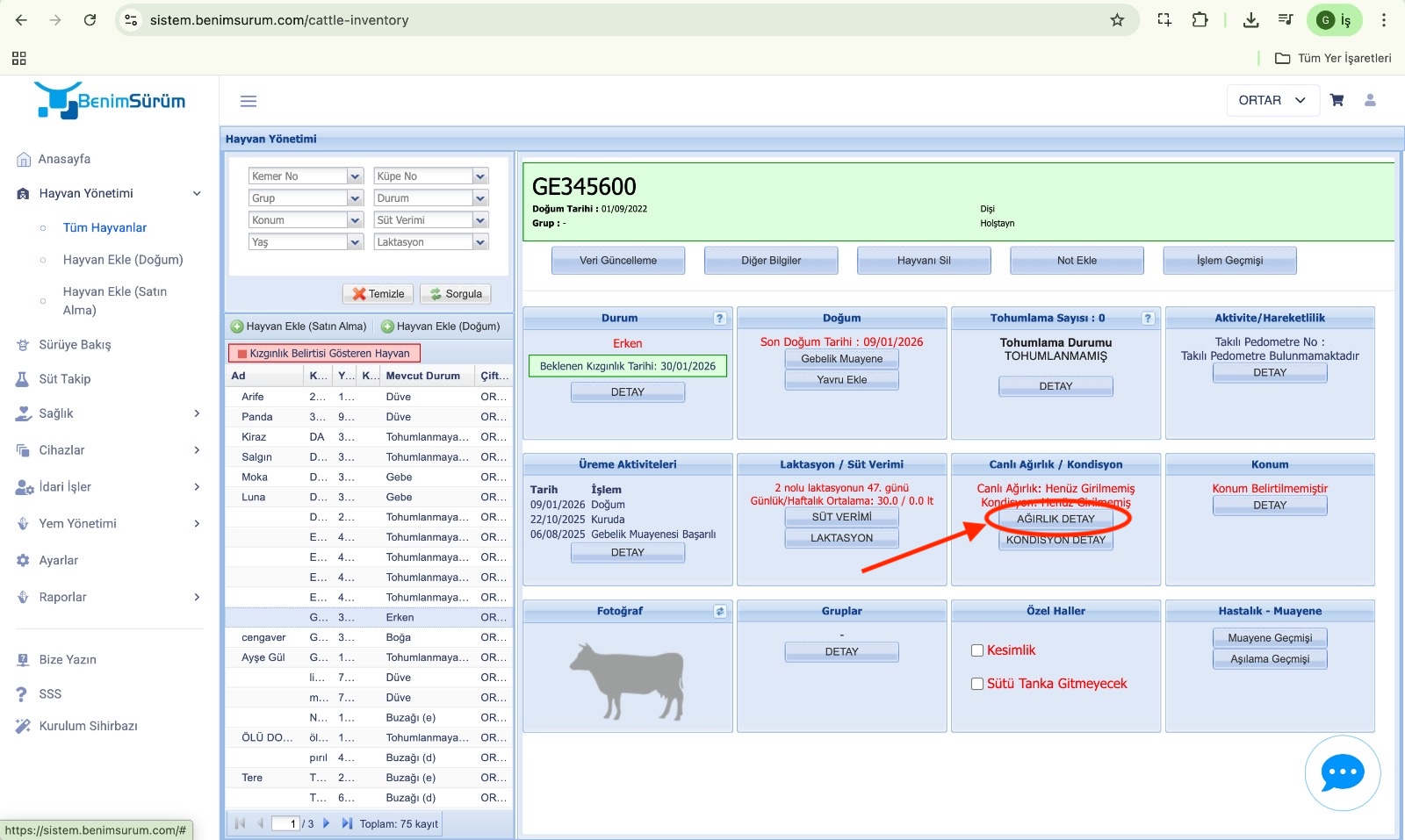
Task: Open the screen capture icon in the toolbar
Action: coord(1164,19)
